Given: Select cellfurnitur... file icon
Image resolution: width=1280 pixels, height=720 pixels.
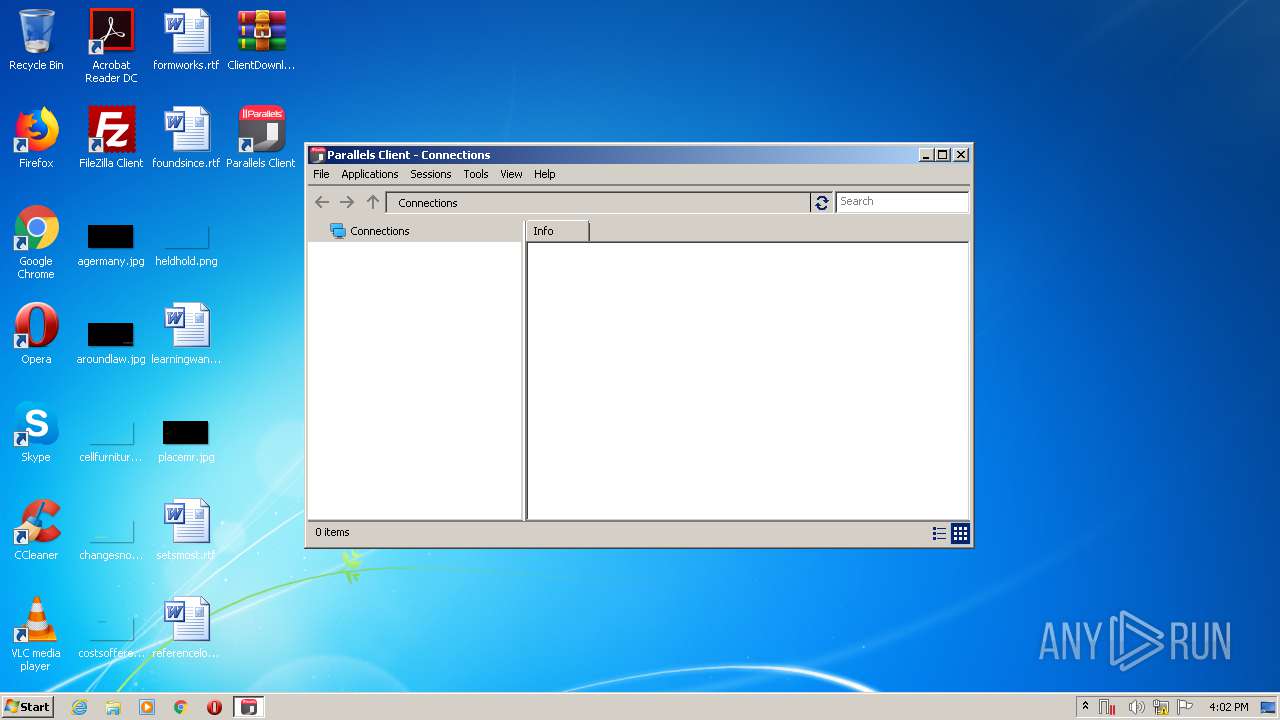Looking at the screenshot, I should point(111,441).
